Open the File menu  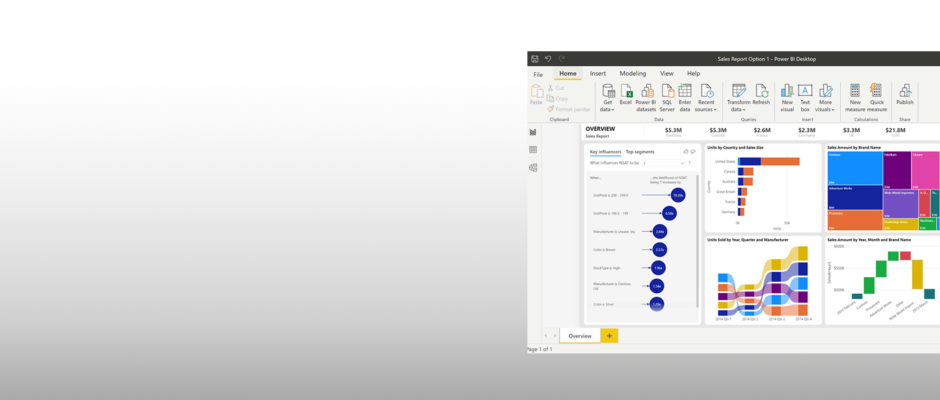[538, 74]
